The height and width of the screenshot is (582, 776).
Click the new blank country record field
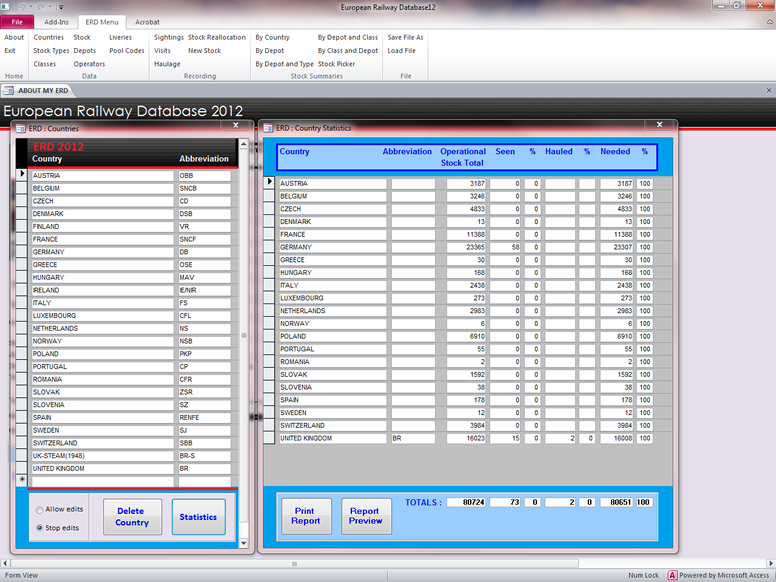[x=102, y=481]
